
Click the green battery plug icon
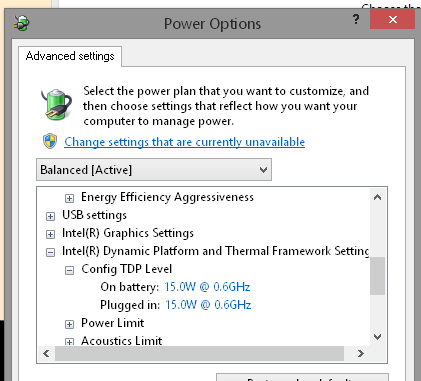(x=56, y=104)
